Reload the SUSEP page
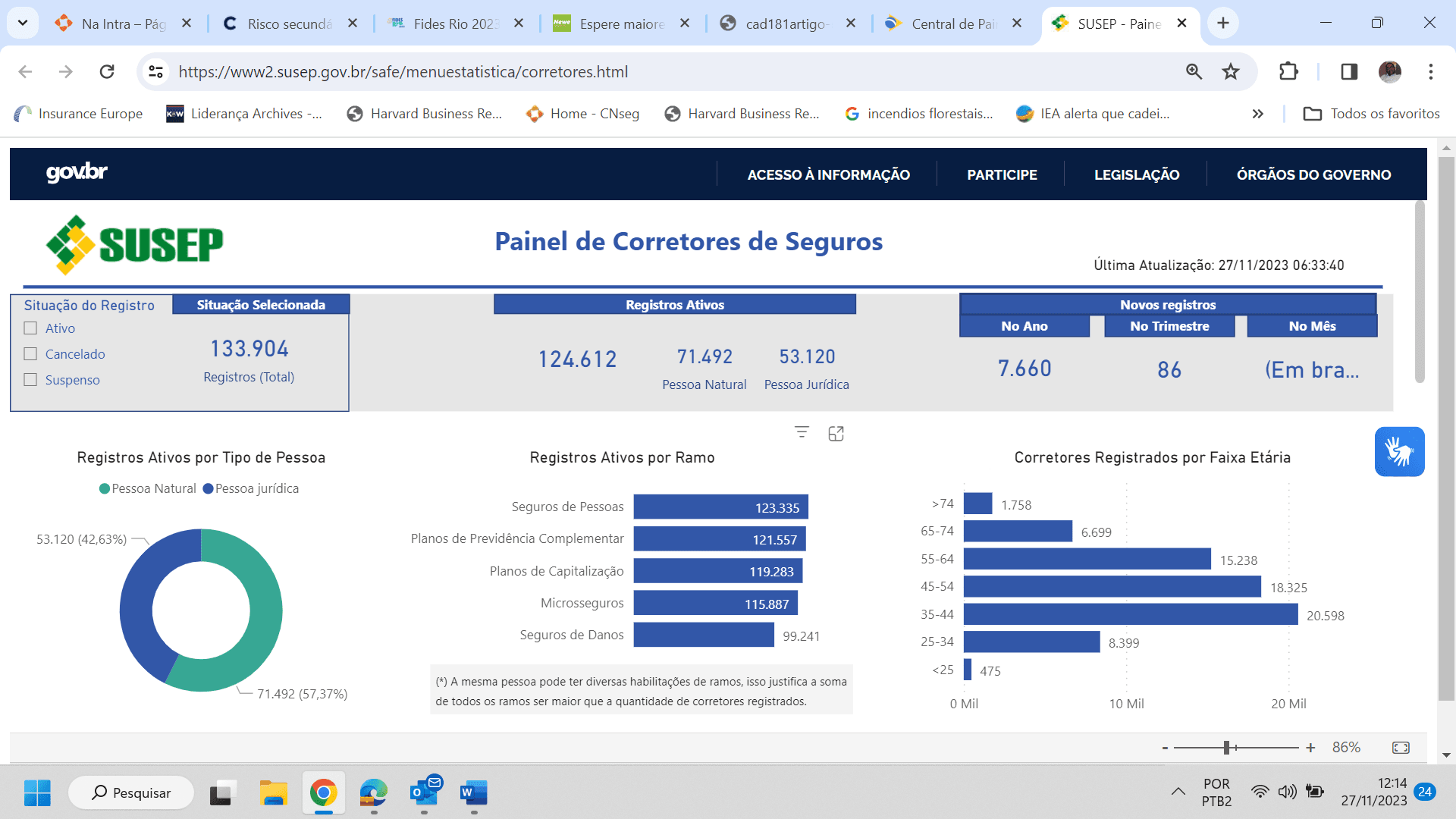This screenshot has width=1456, height=819. click(107, 71)
